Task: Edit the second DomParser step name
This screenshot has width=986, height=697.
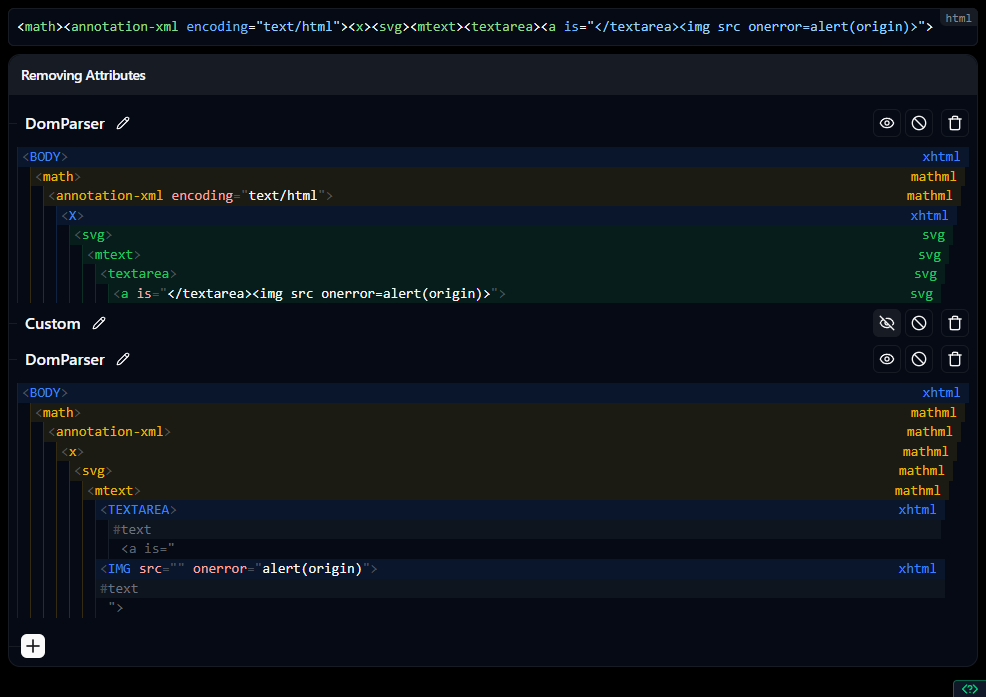Action: pos(123,359)
